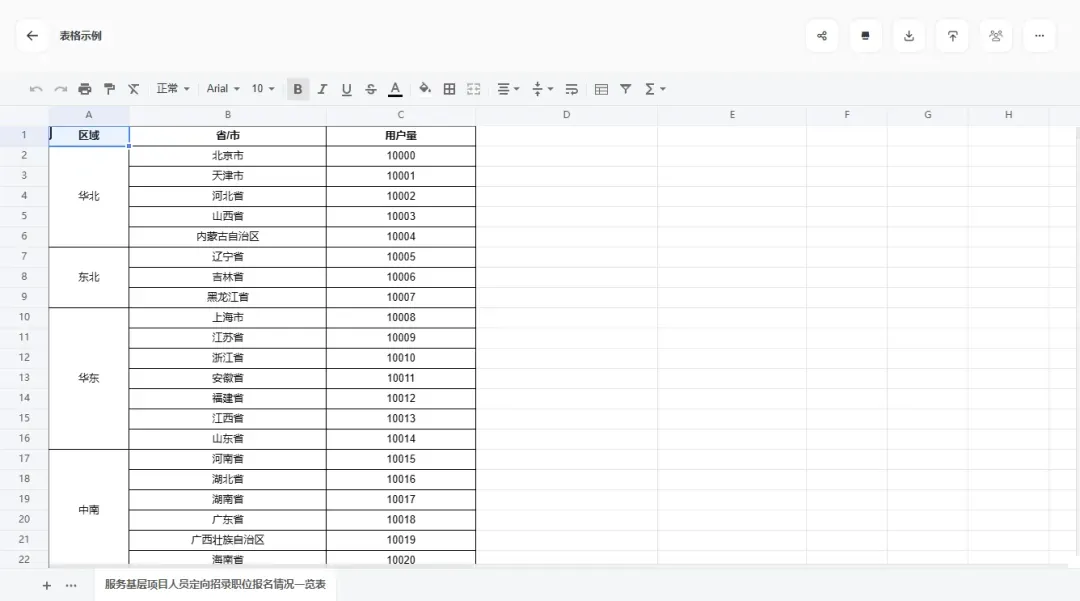Open vertical alignment dropdown
1080x601 pixels.
click(543, 89)
